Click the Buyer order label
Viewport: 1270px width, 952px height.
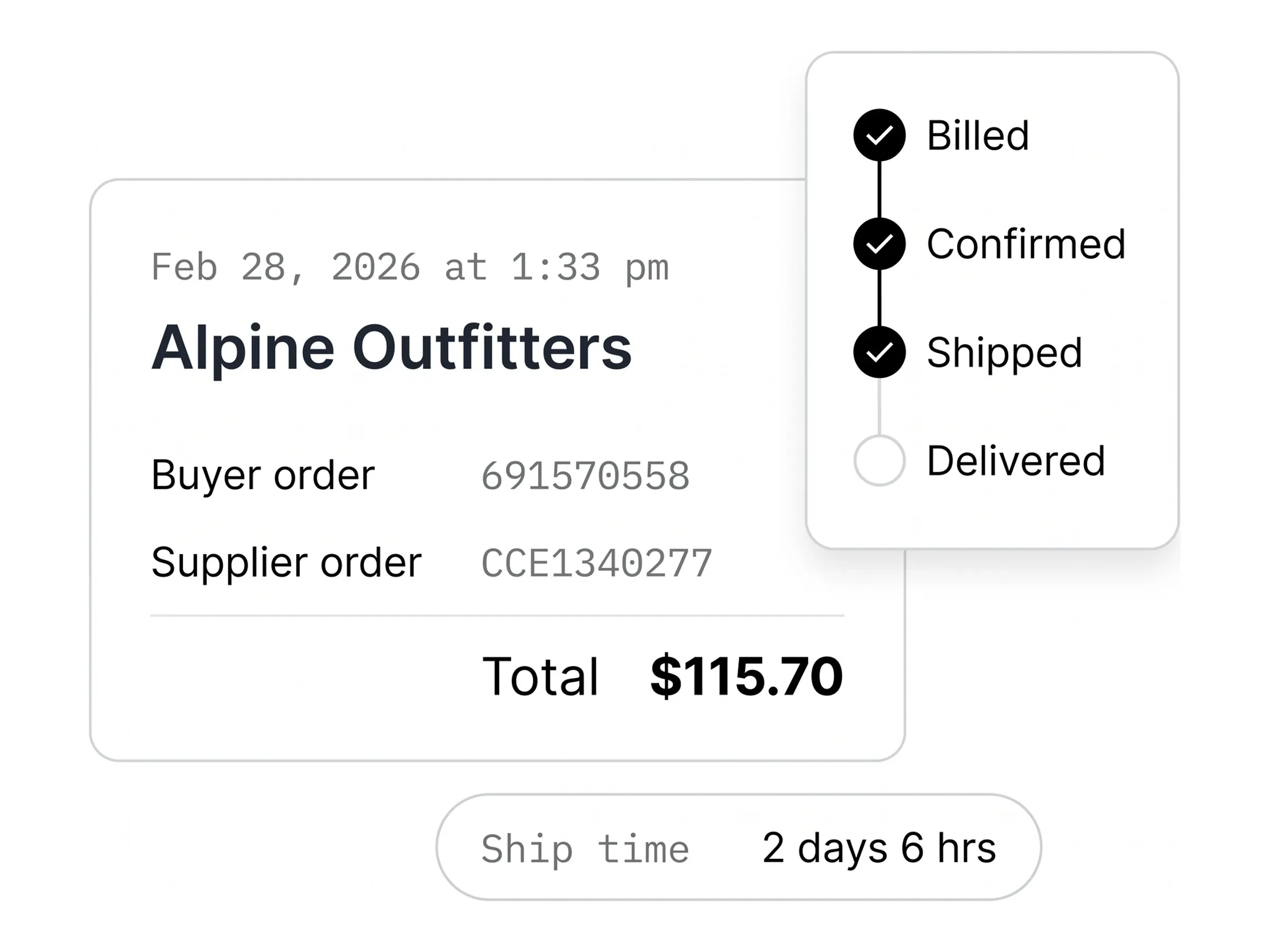(263, 477)
